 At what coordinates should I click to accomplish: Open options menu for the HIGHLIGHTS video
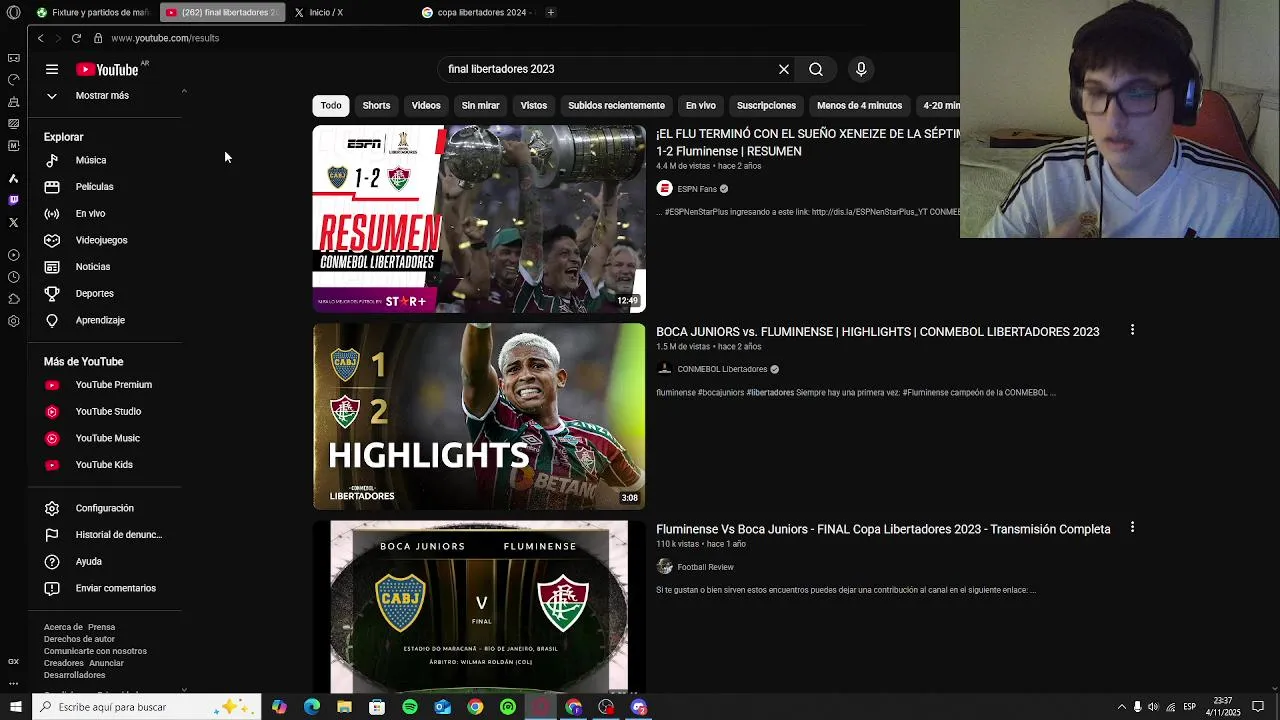click(x=1132, y=330)
